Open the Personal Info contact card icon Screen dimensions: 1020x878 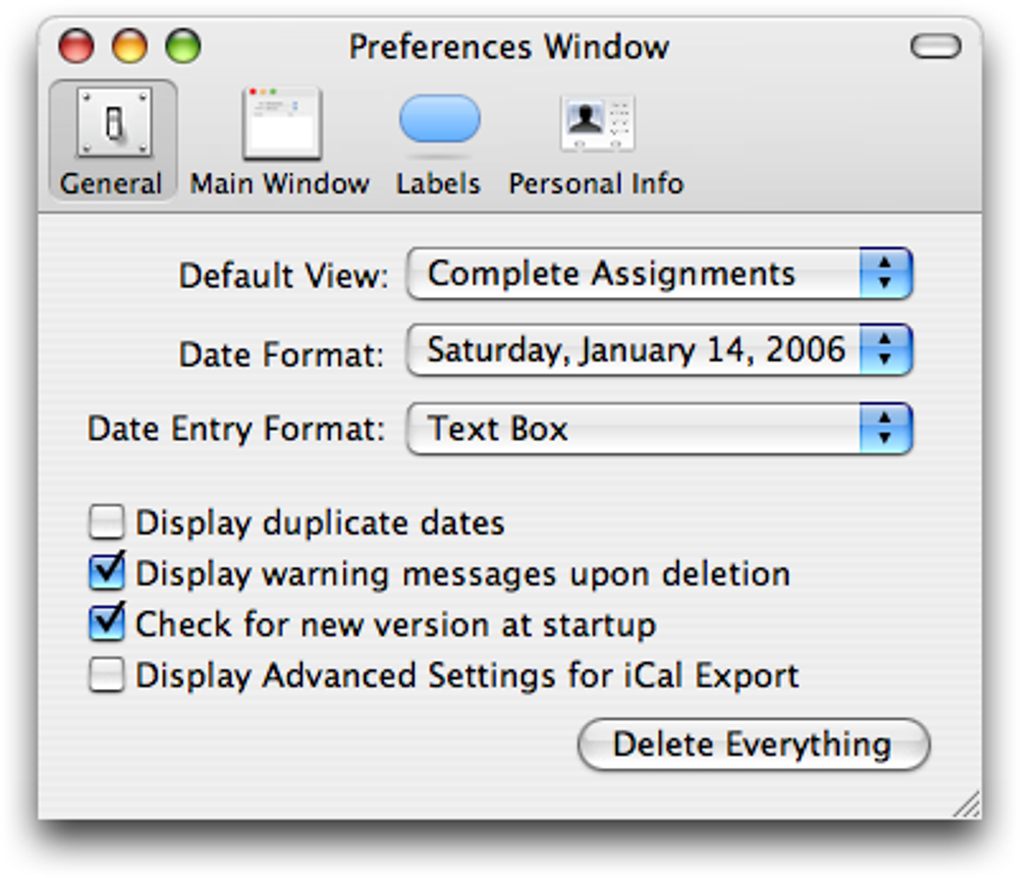coord(597,123)
